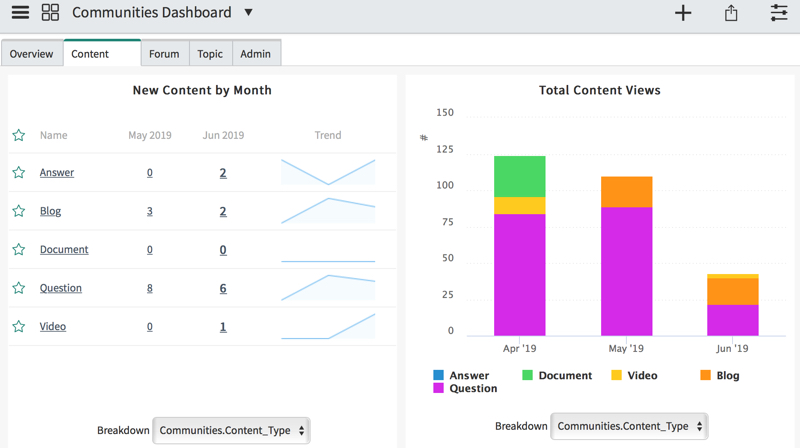
Task: Click the Trend column header
Action: click(328, 135)
